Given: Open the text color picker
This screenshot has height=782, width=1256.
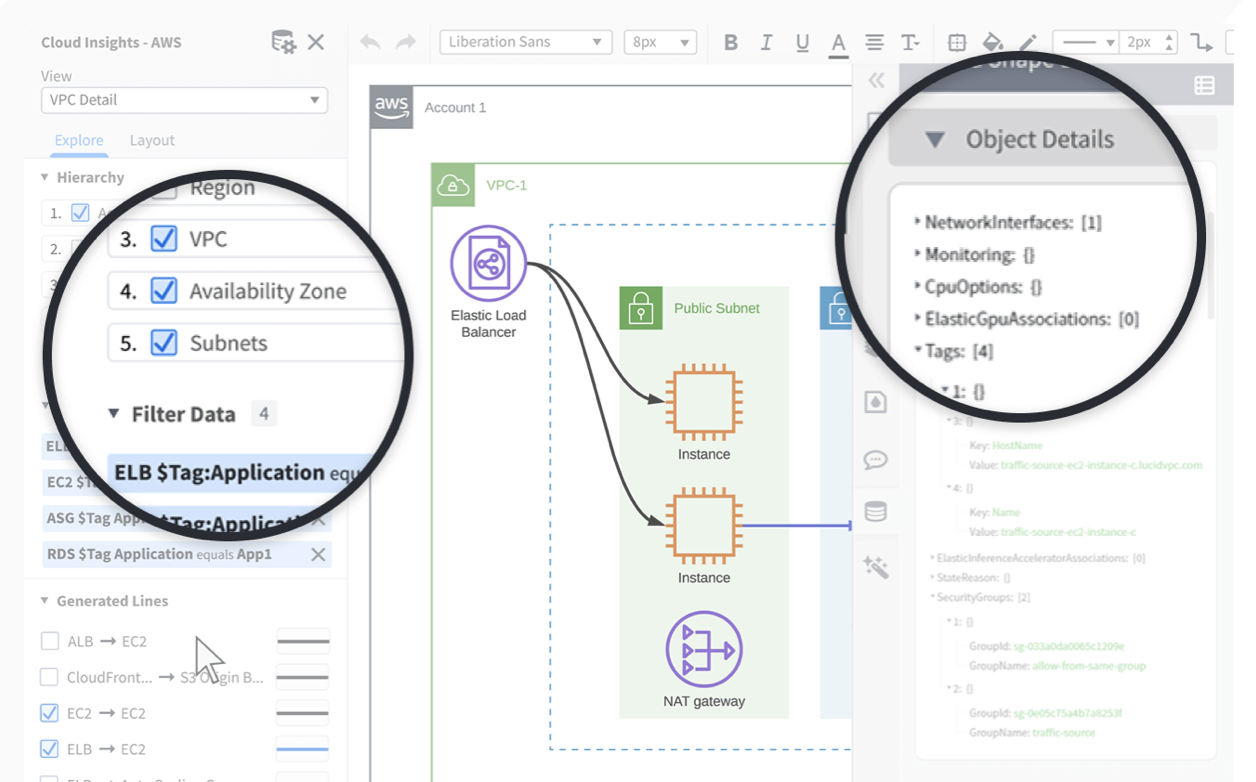Looking at the screenshot, I should click(838, 44).
